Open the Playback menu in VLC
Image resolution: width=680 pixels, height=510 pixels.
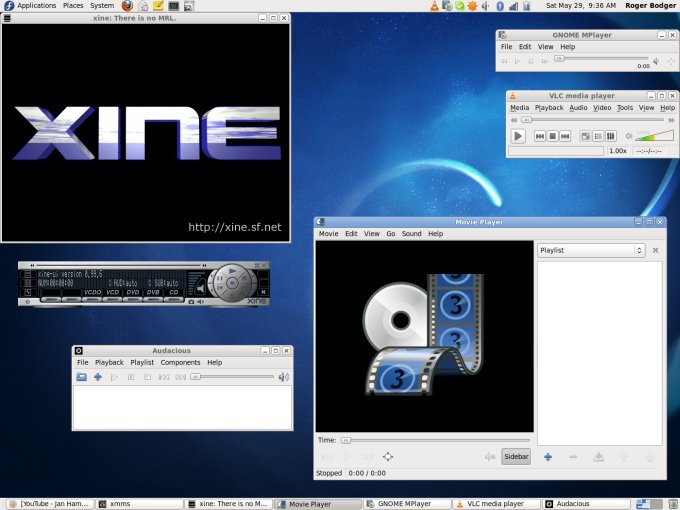pyautogui.click(x=549, y=108)
